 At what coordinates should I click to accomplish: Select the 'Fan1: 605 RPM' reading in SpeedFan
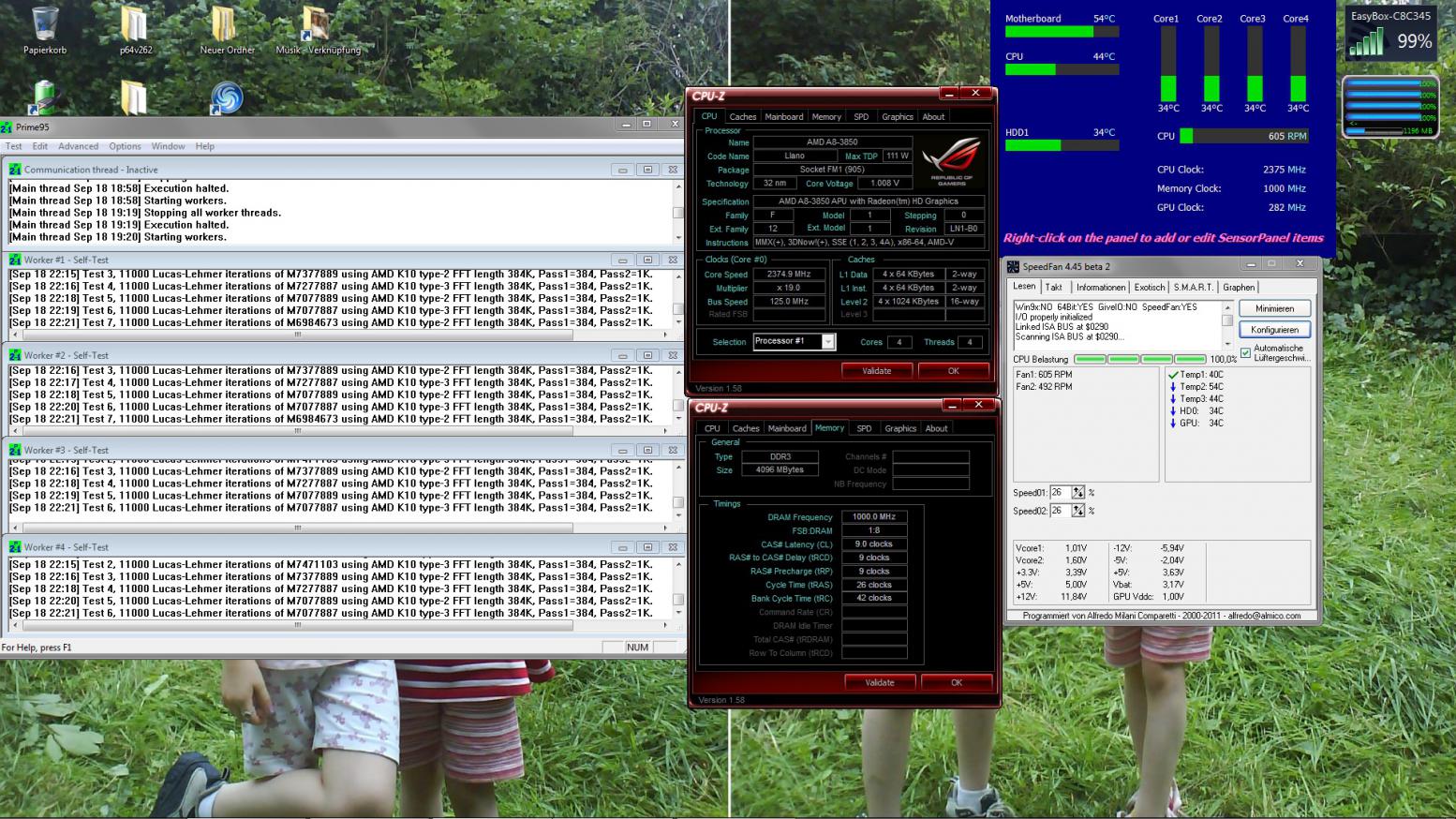(1044, 374)
